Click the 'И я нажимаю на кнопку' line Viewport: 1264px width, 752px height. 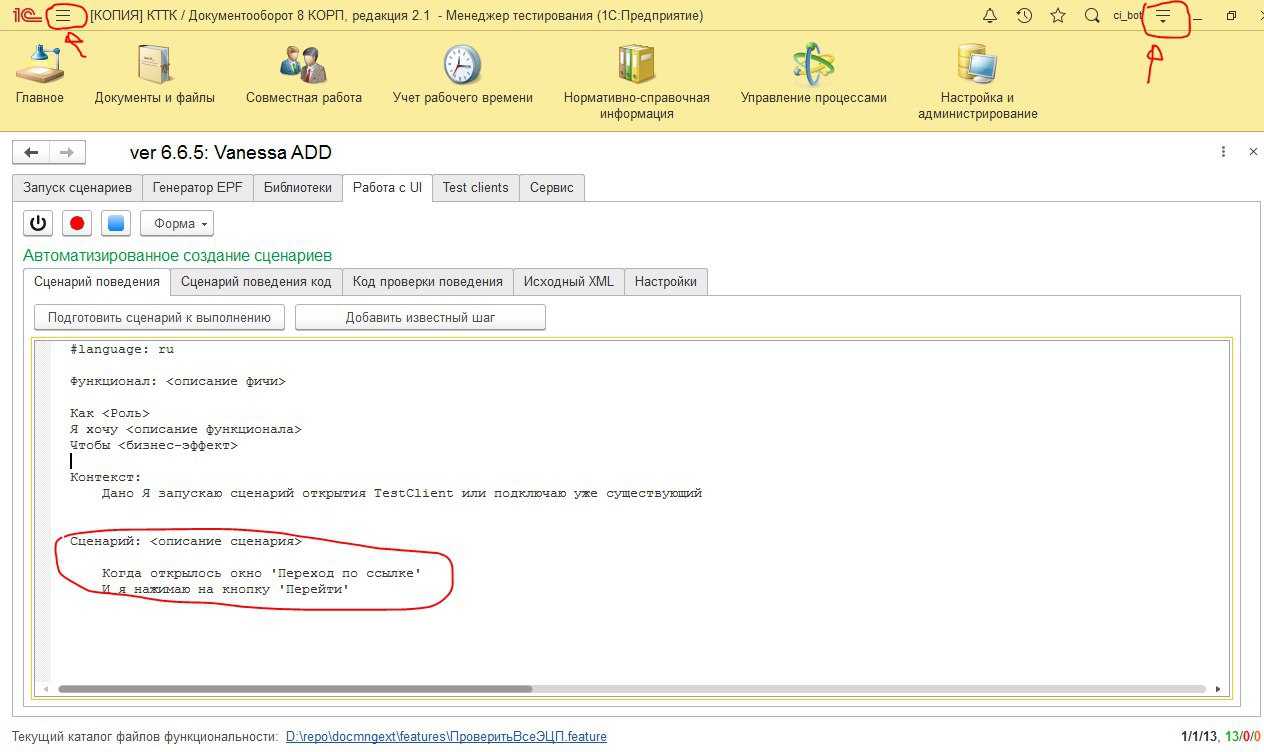(226, 589)
